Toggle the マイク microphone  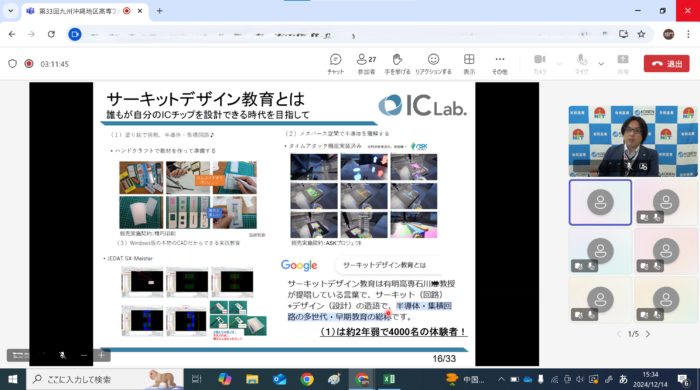click(582, 64)
